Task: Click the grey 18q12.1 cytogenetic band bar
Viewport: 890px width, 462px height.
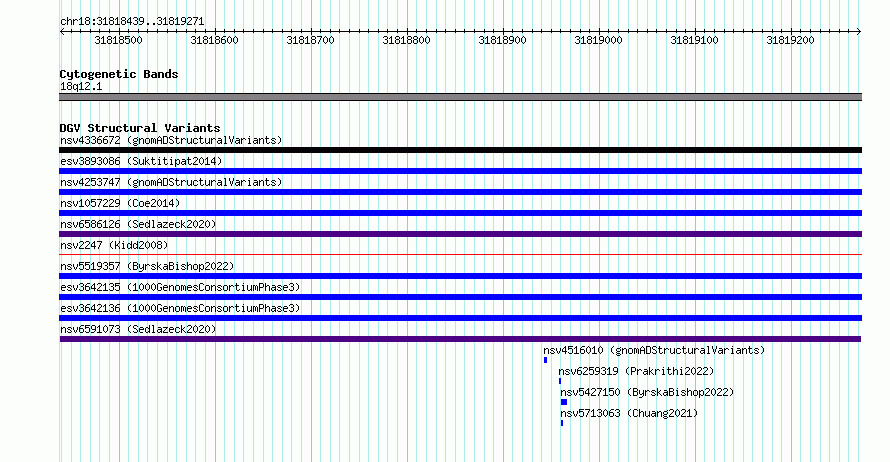Action: click(460, 97)
